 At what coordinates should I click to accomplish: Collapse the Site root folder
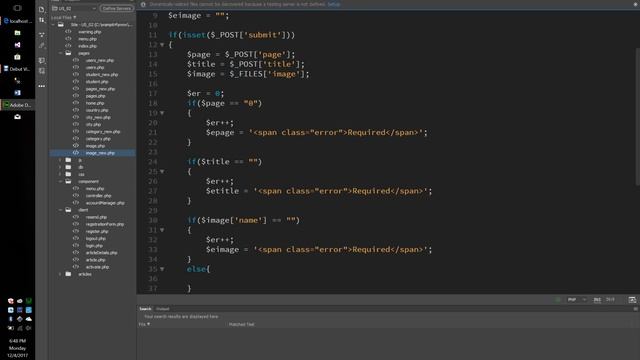click(53, 25)
